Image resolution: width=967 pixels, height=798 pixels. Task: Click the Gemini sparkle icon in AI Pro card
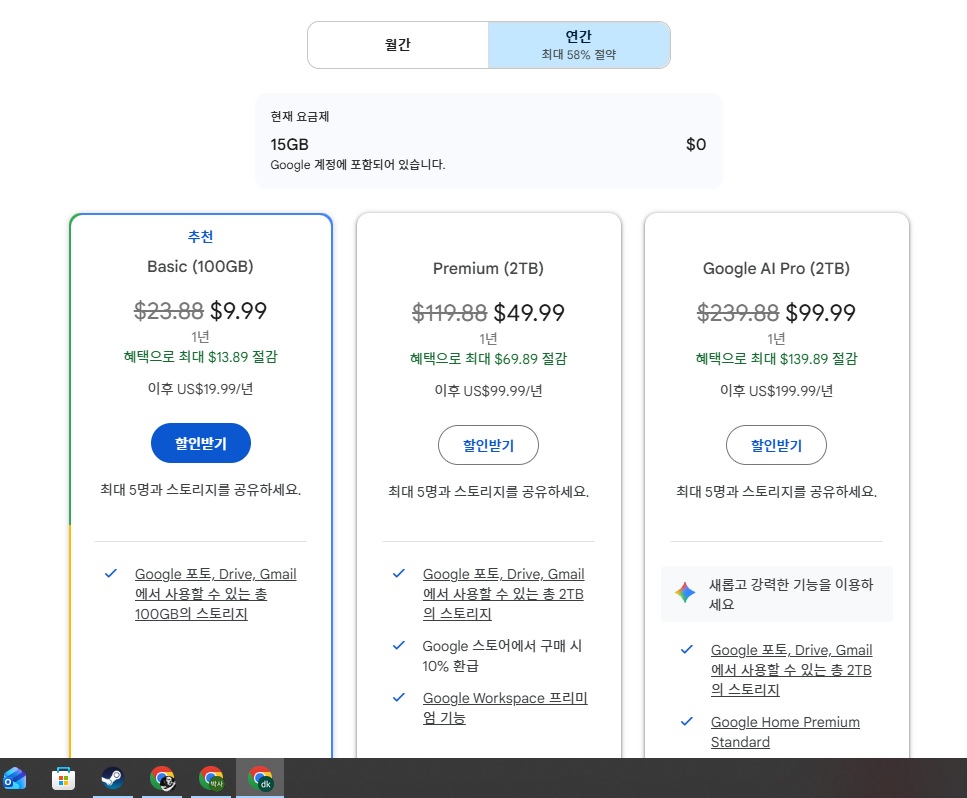tap(685, 594)
